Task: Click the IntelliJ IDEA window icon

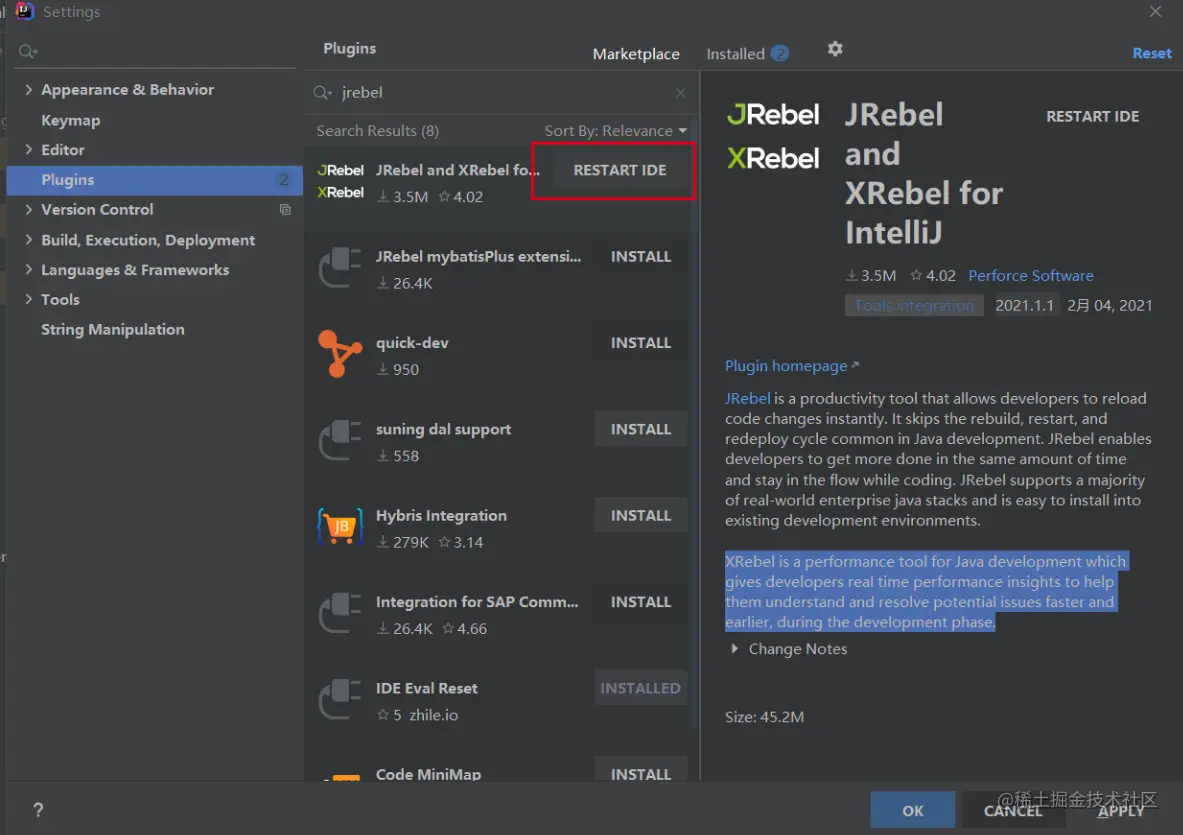Action: click(x=25, y=11)
